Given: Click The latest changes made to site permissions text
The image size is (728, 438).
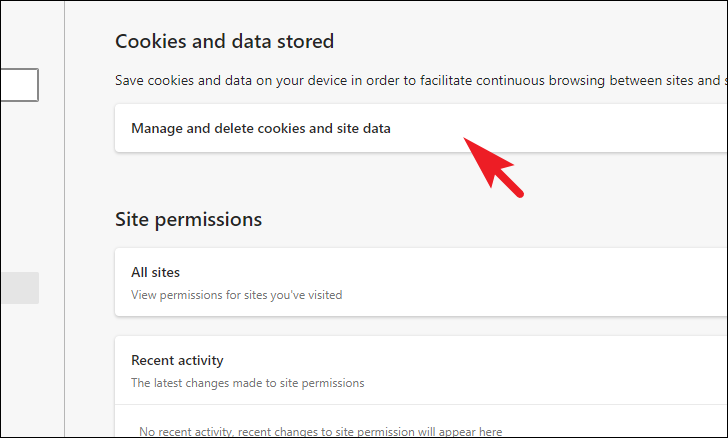Looking at the screenshot, I should click(247, 383).
